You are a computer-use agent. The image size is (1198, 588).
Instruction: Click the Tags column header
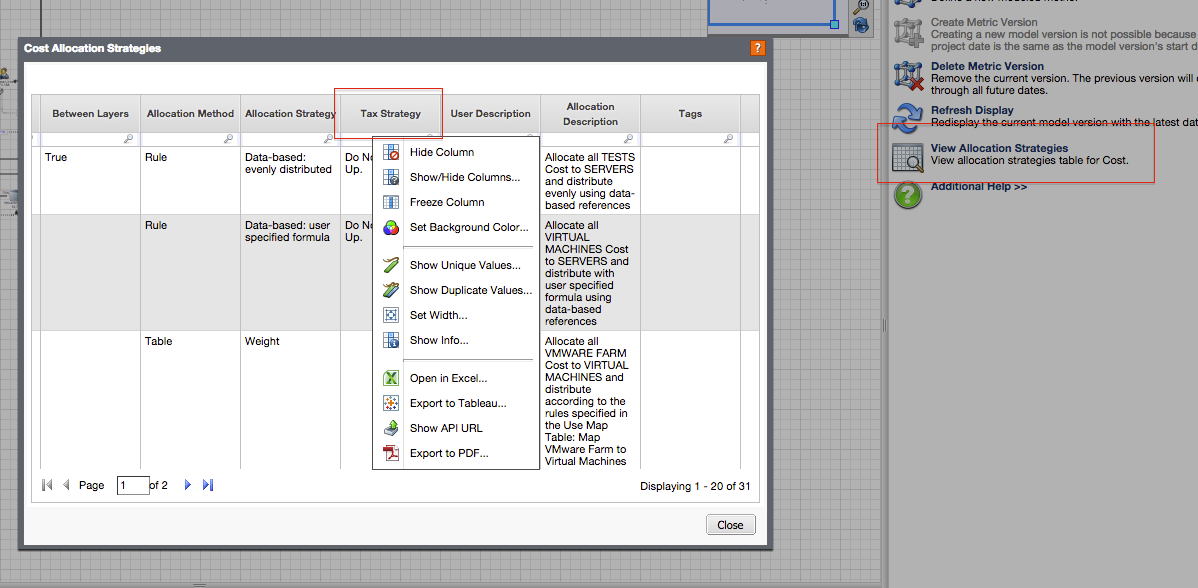point(690,114)
